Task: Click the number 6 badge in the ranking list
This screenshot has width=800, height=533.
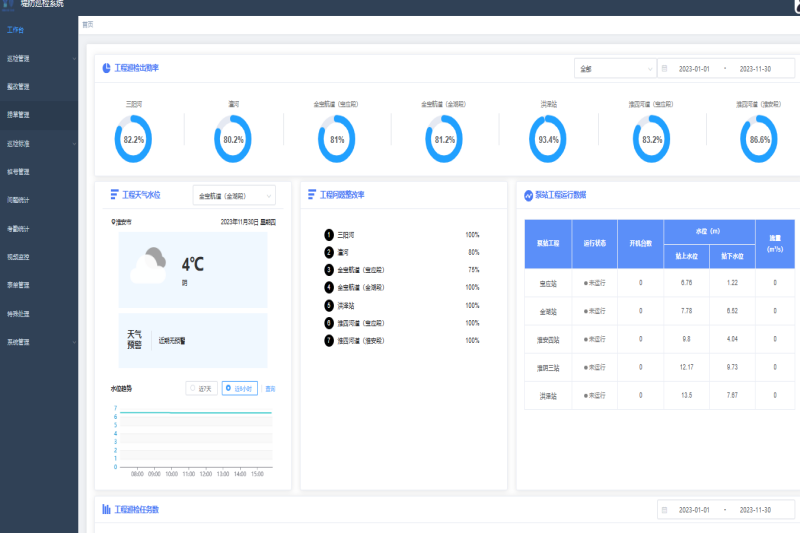Action: click(x=329, y=323)
